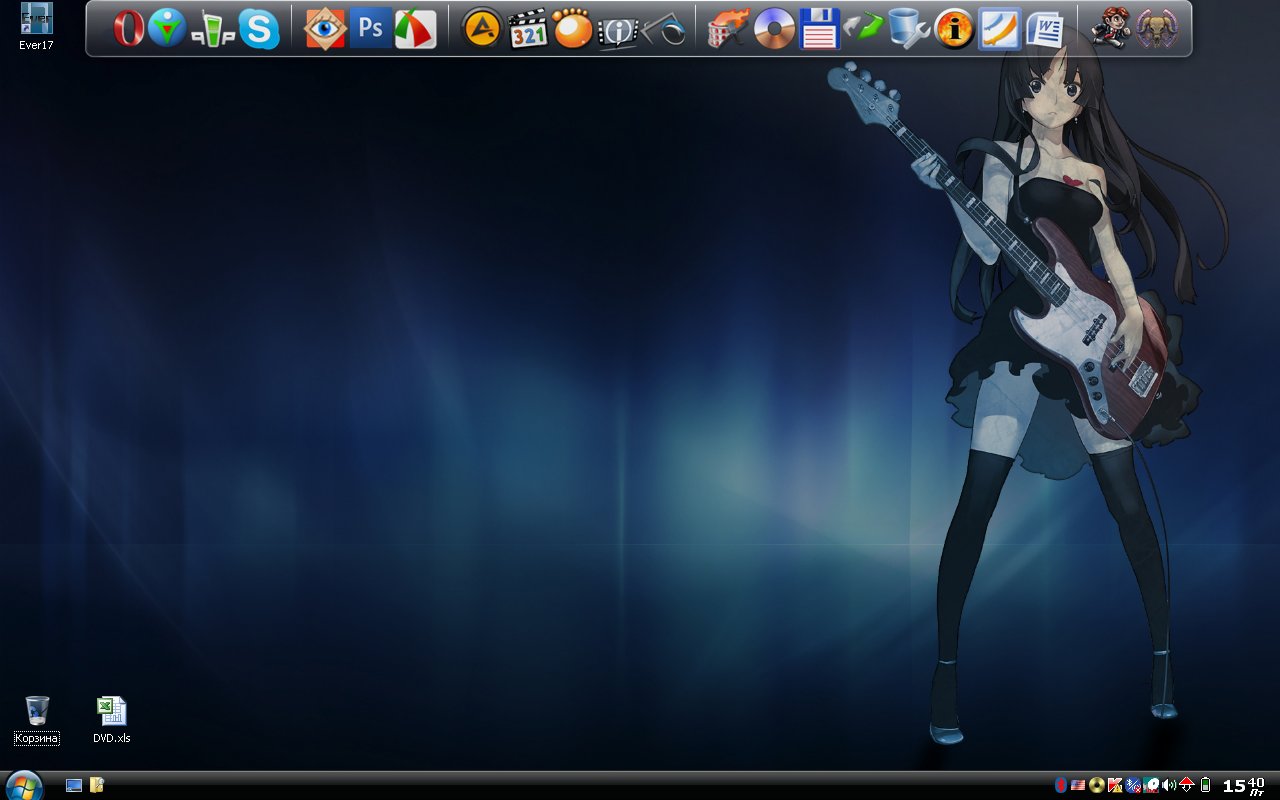Open the bucket and wrench uninstaller icon
Viewport: 1280px width, 800px height.
click(909, 28)
